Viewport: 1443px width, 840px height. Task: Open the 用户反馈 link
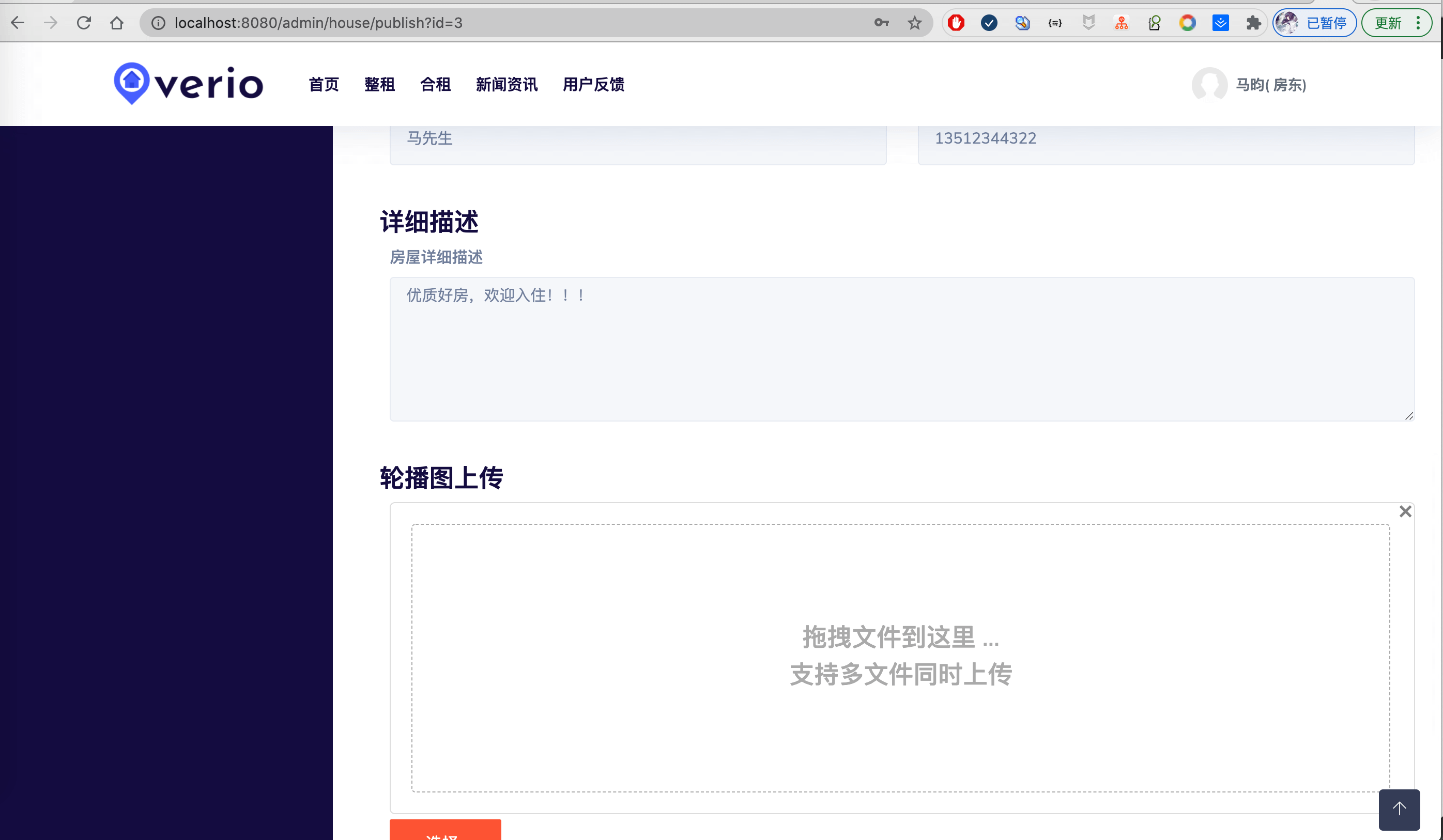593,85
